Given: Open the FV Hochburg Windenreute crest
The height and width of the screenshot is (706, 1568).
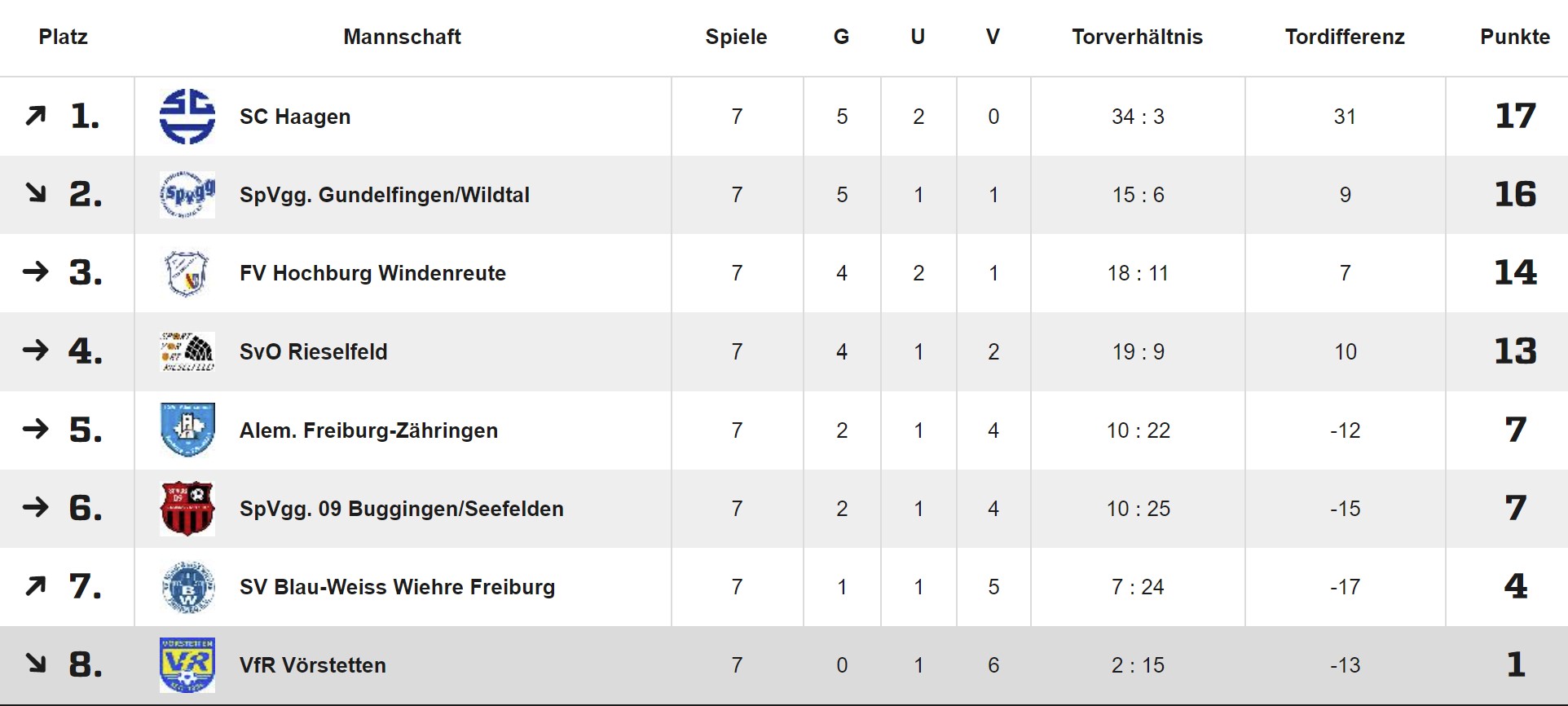Looking at the screenshot, I should [187, 273].
